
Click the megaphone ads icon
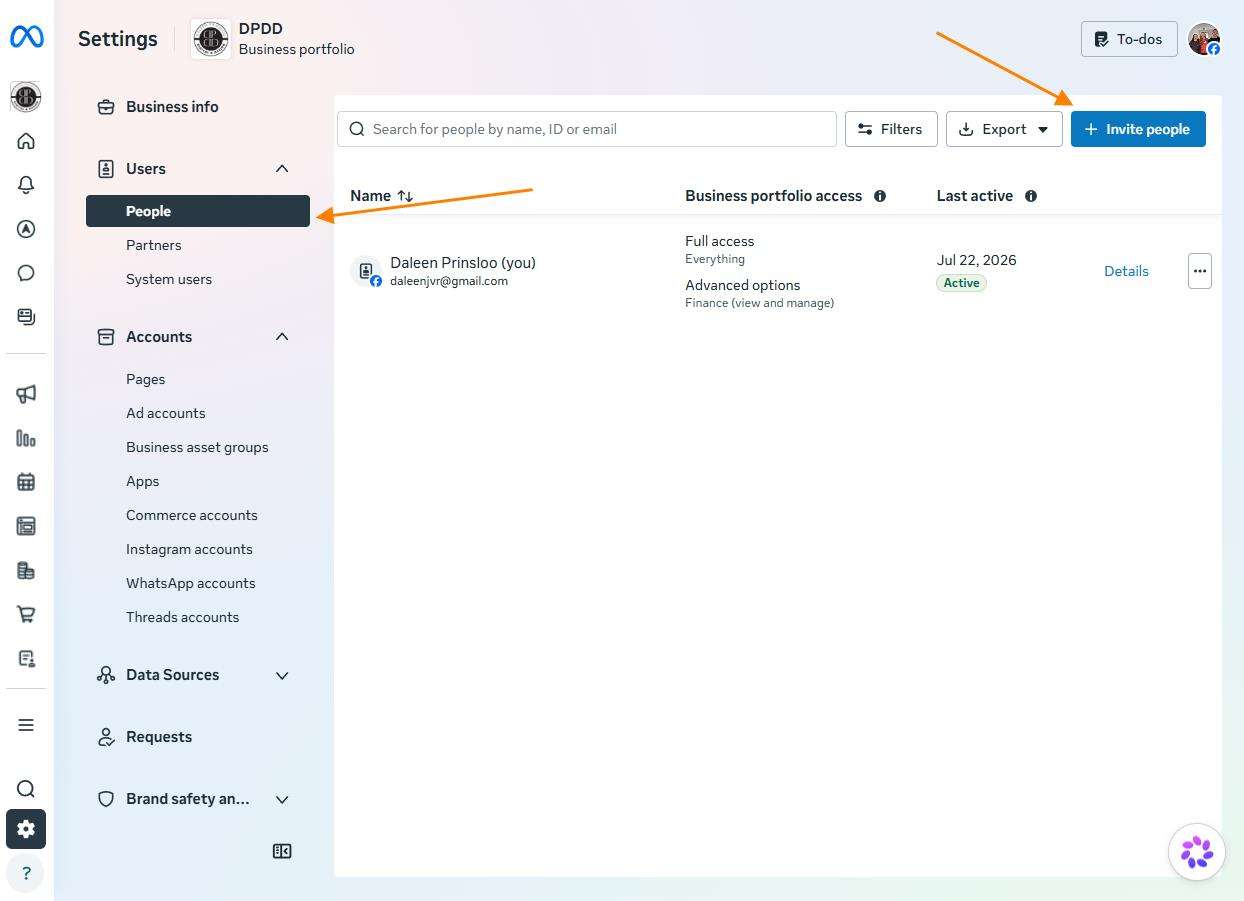tap(26, 394)
